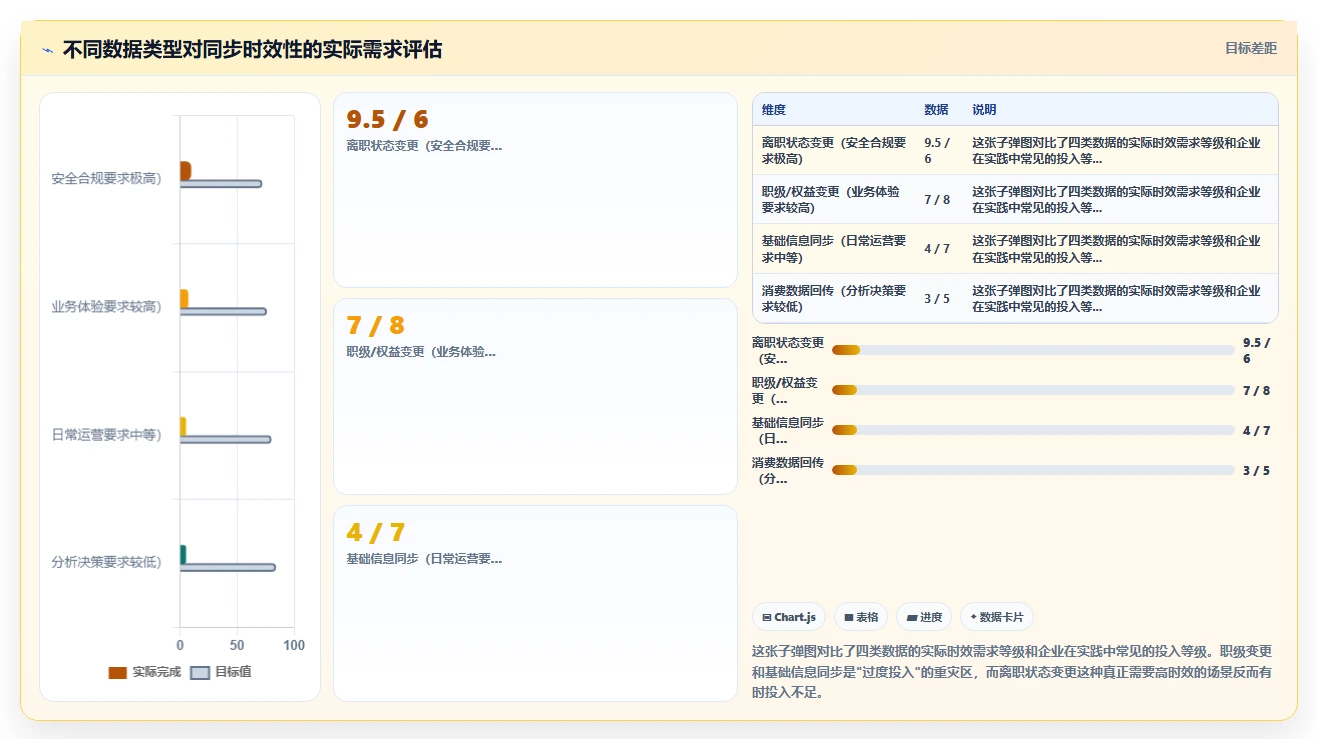Click the progress label 离职状态变更（安…
Screen dimensions: 1318x739
[788, 350]
